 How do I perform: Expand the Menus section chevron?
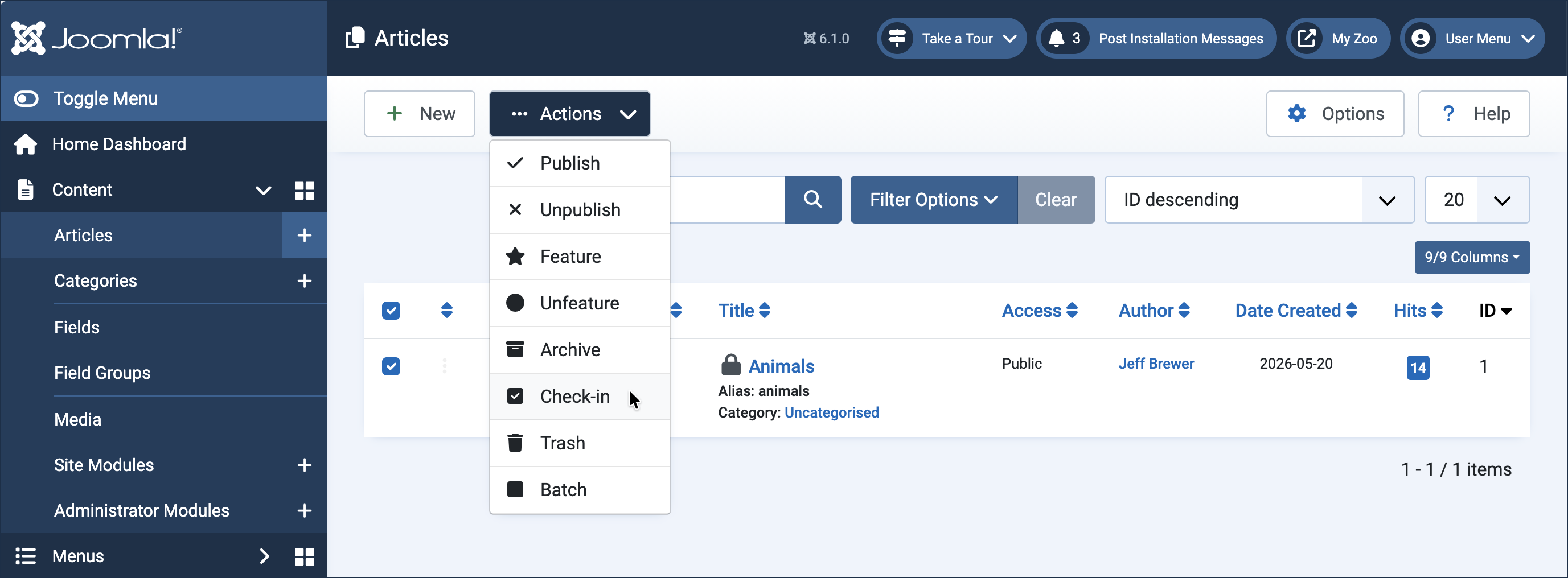click(264, 556)
